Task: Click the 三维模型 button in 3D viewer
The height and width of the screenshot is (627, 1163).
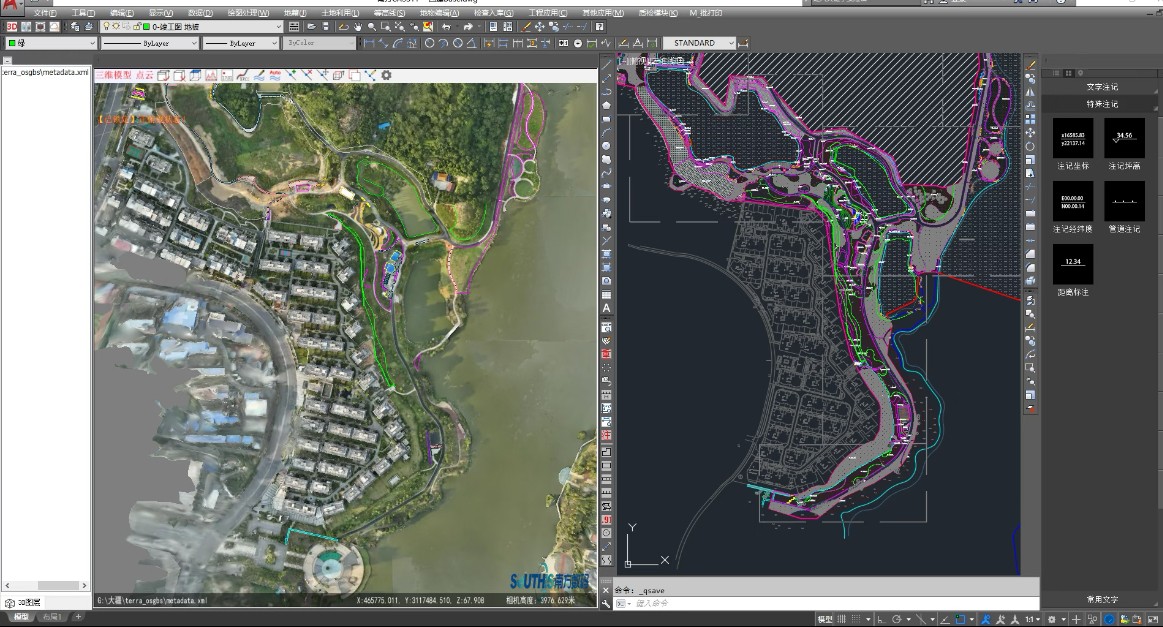Action: [113, 75]
